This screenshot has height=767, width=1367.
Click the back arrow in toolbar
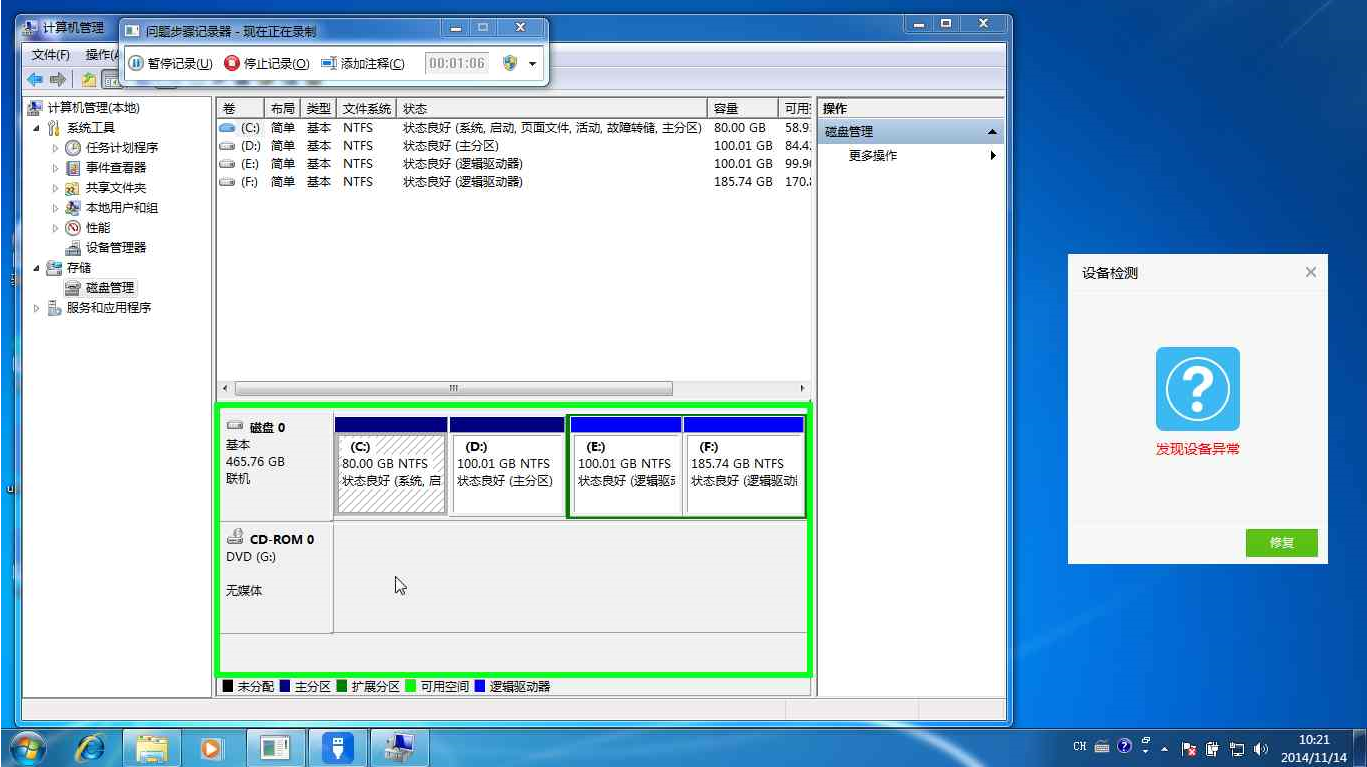35,80
